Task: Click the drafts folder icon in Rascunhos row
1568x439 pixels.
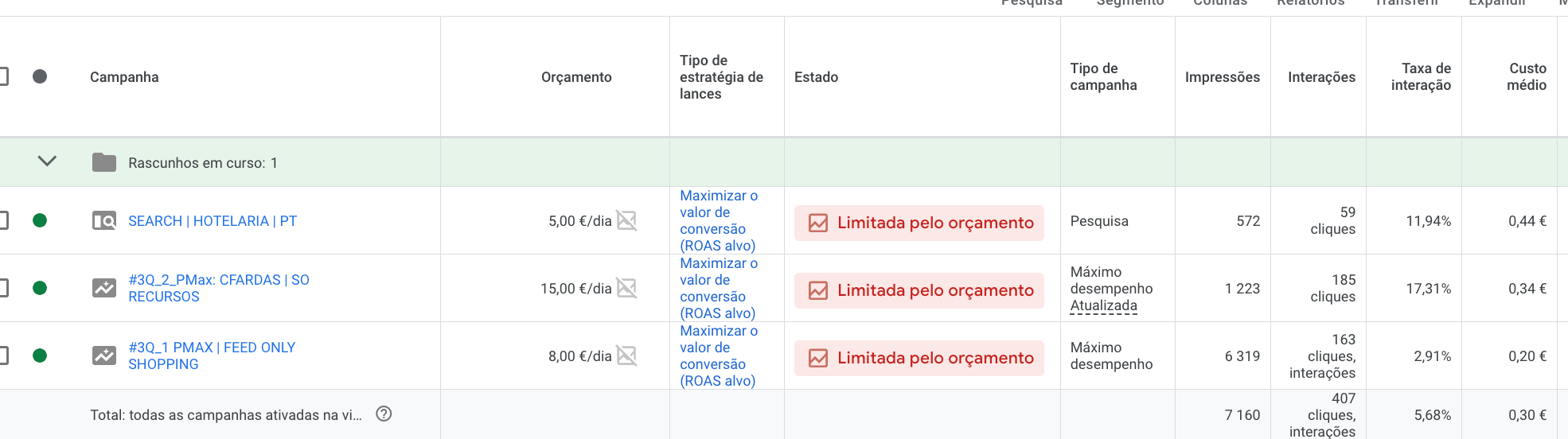Action: [x=104, y=162]
